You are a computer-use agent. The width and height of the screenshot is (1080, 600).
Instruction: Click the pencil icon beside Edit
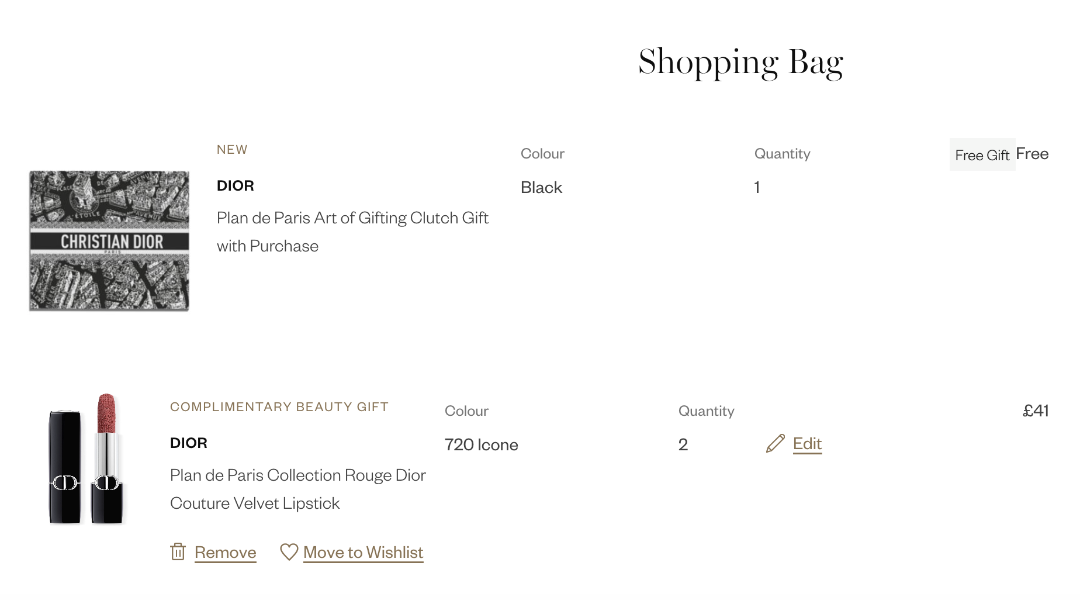[x=775, y=444]
